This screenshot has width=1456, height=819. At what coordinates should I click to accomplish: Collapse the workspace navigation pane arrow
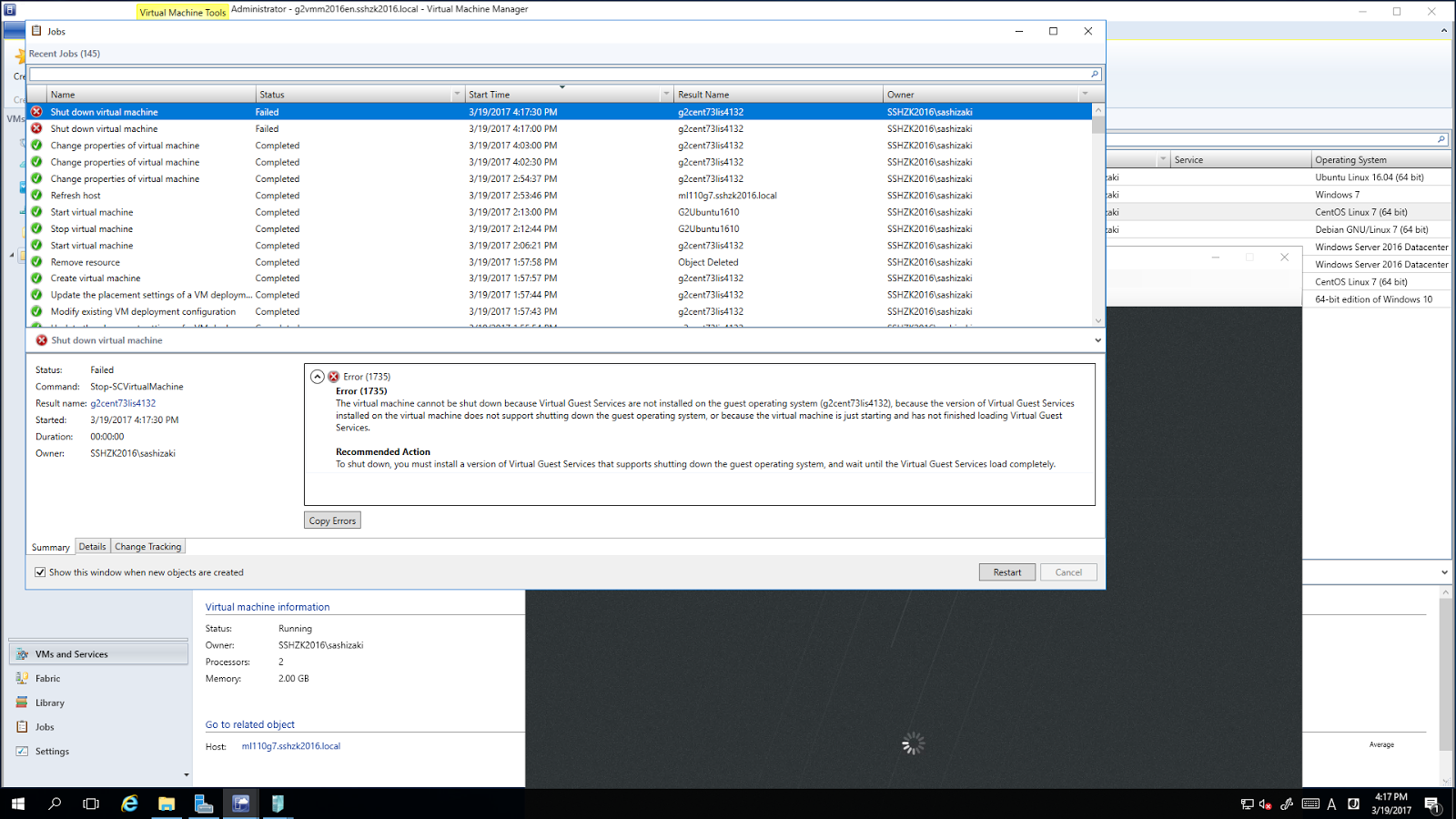[186, 774]
